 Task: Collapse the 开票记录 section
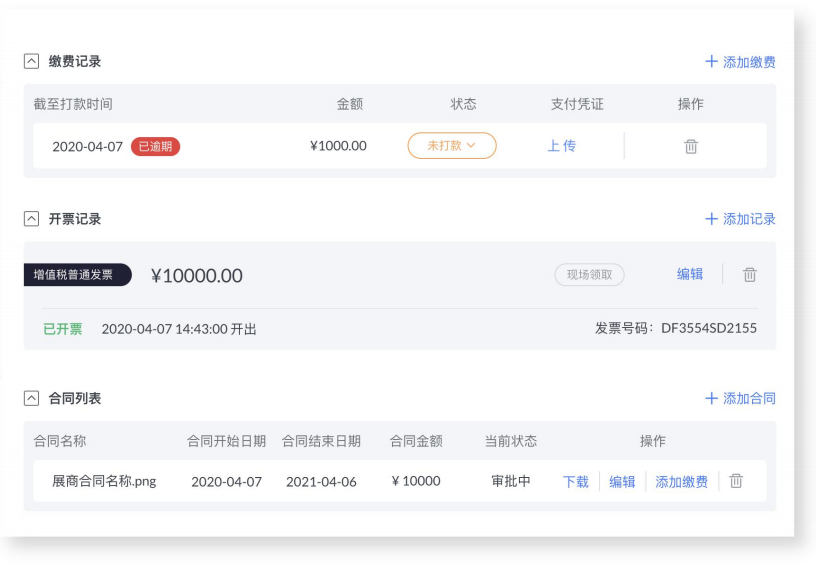[x=31, y=219]
